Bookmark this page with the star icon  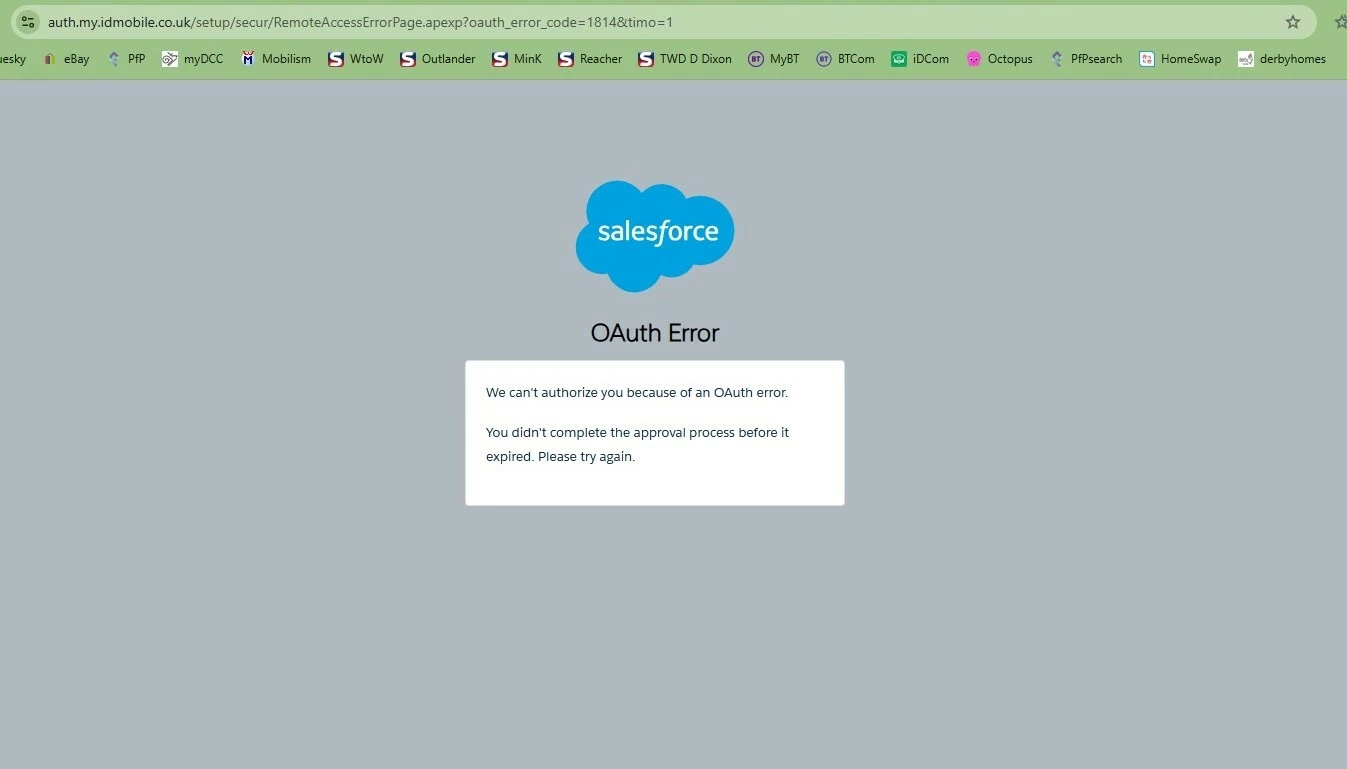[x=1293, y=22]
